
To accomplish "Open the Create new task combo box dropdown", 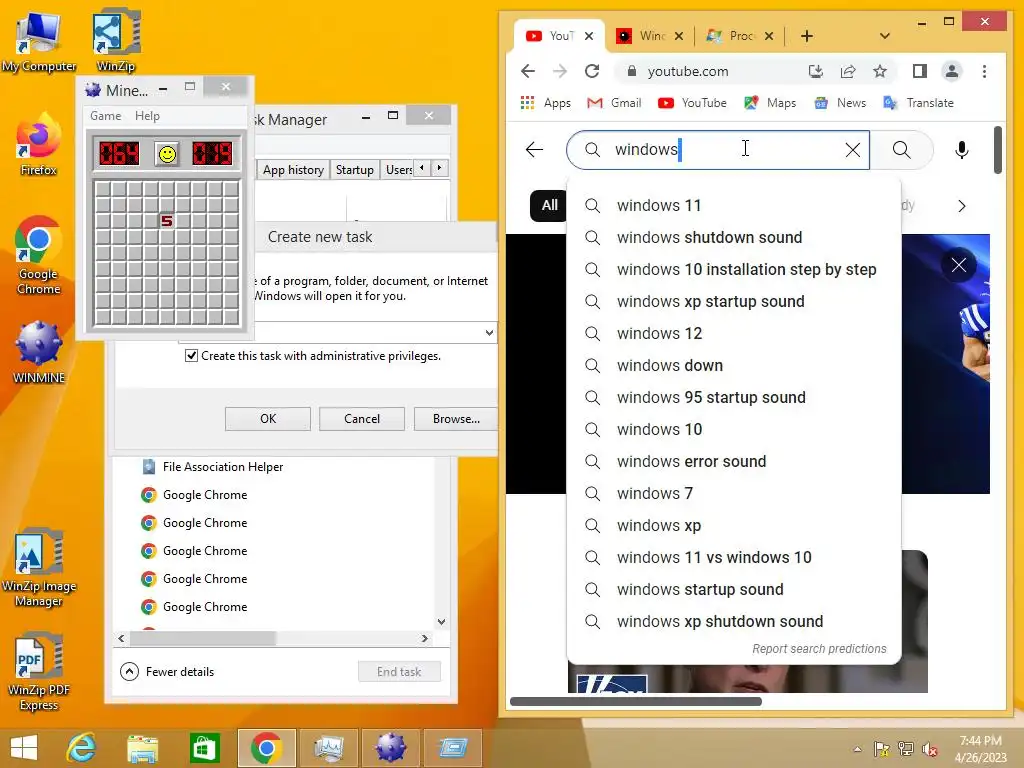I will [x=489, y=332].
